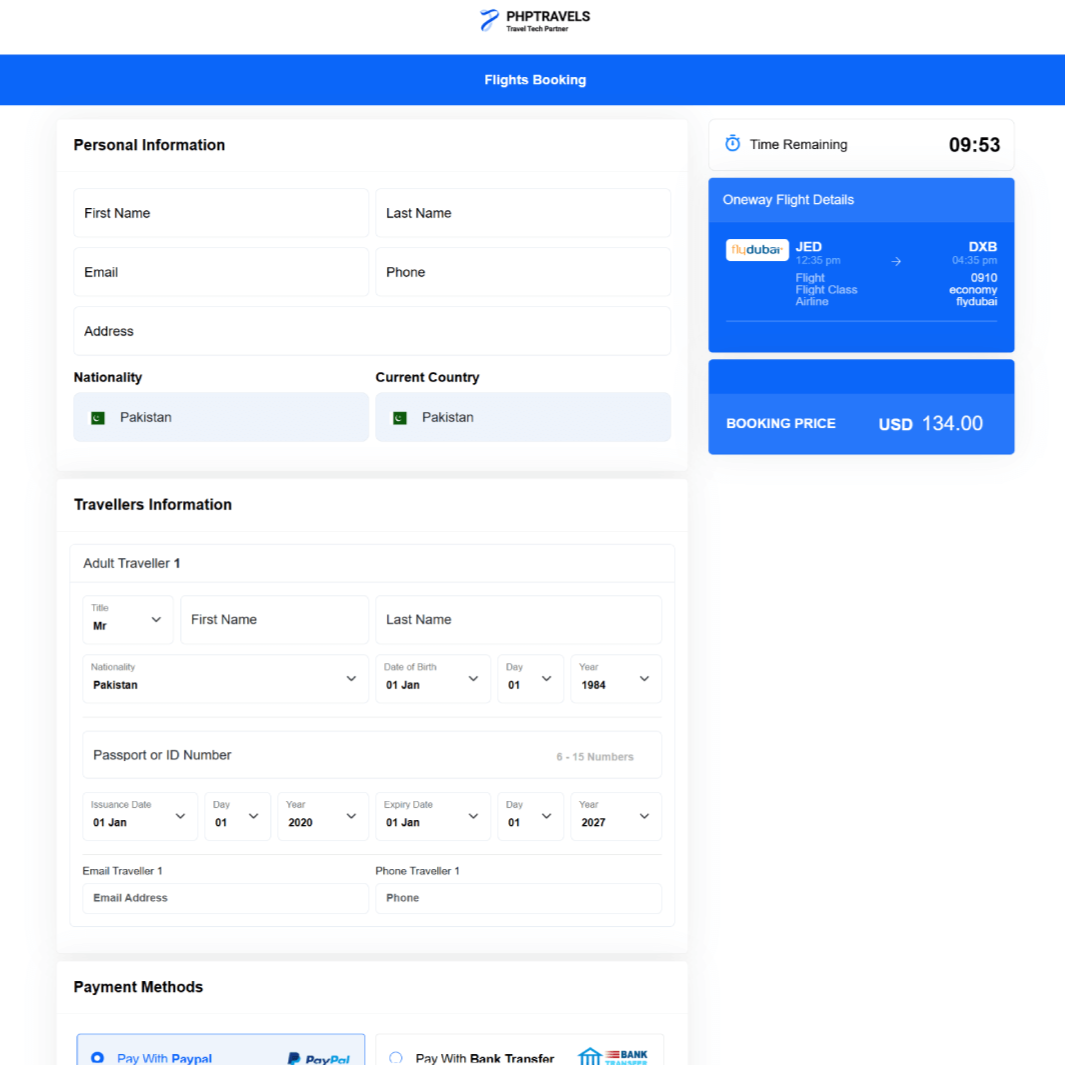The height and width of the screenshot is (1065, 1065).
Task: Click the Adult Traveller Last Name field
Action: click(518, 619)
